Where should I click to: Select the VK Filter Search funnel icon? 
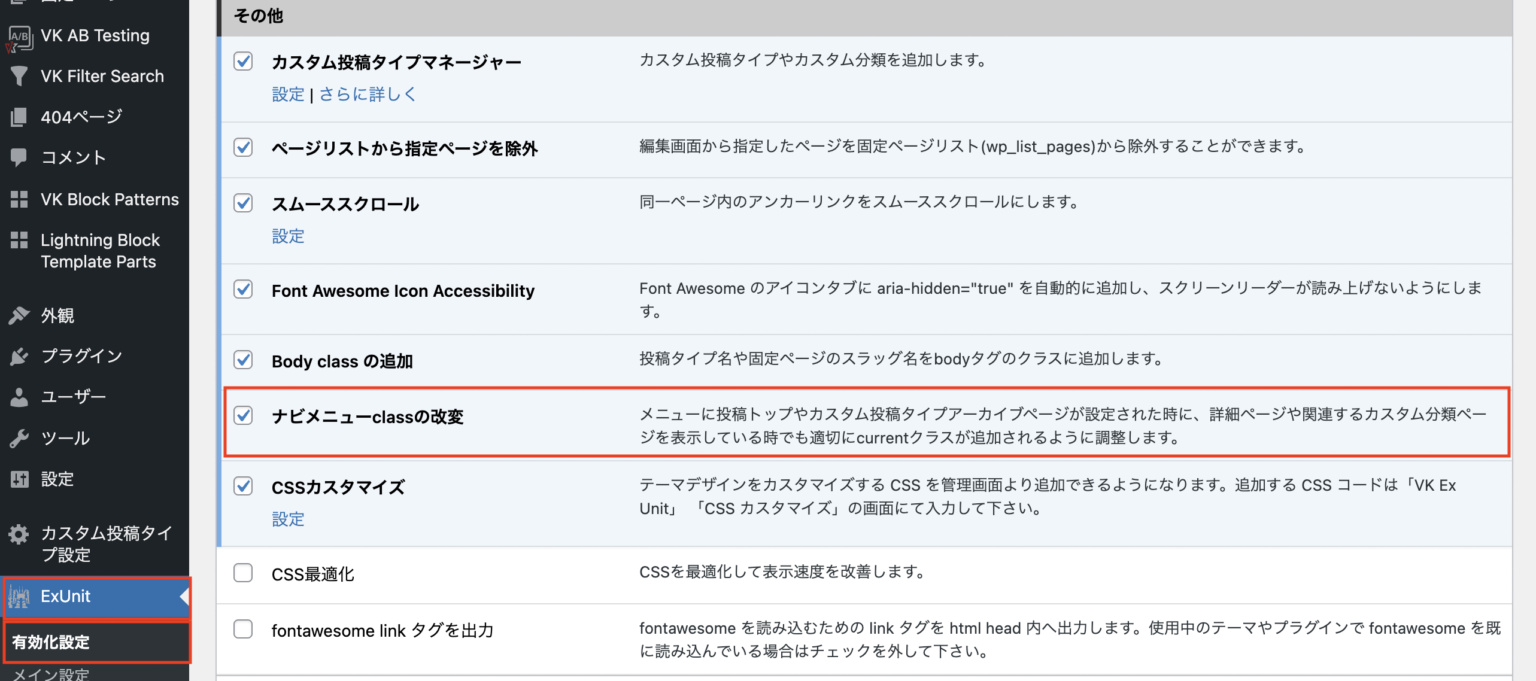coord(20,76)
